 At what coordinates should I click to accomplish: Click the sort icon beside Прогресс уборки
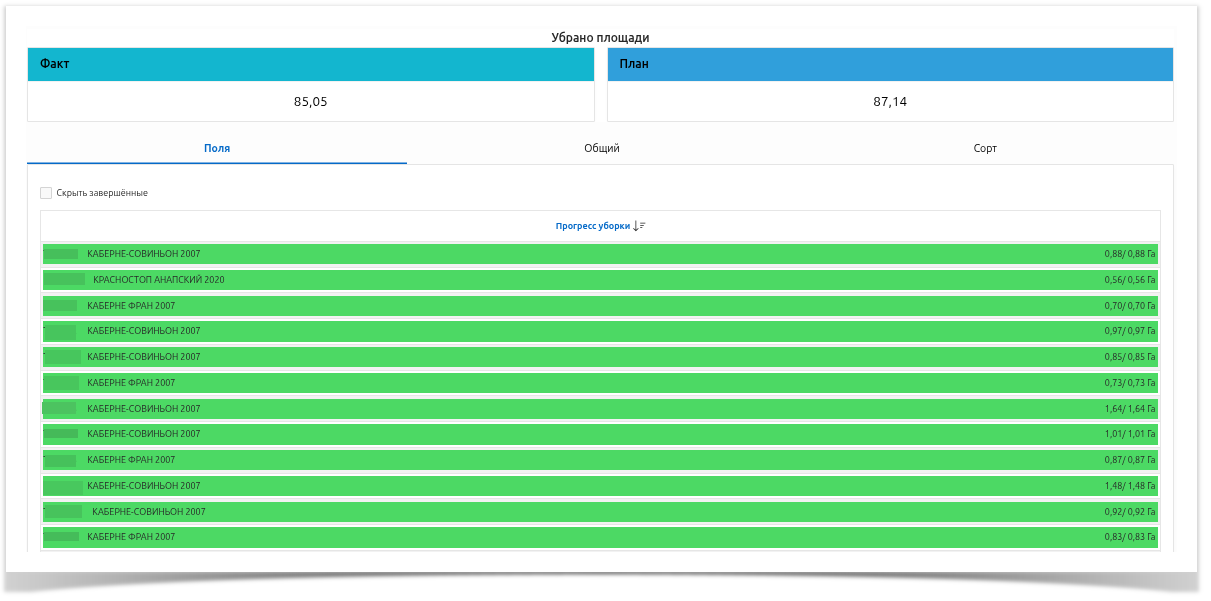[x=640, y=226]
